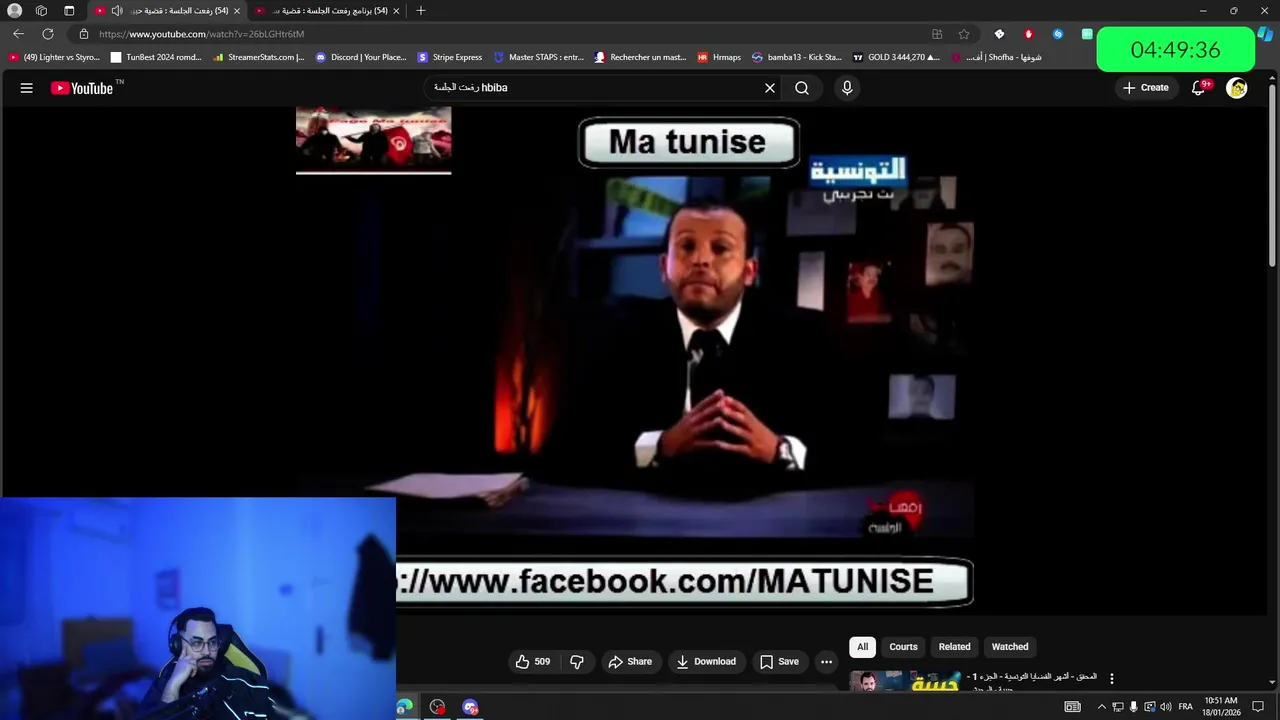Bookmark this page with star icon
The height and width of the screenshot is (720, 1280).
[964, 34]
